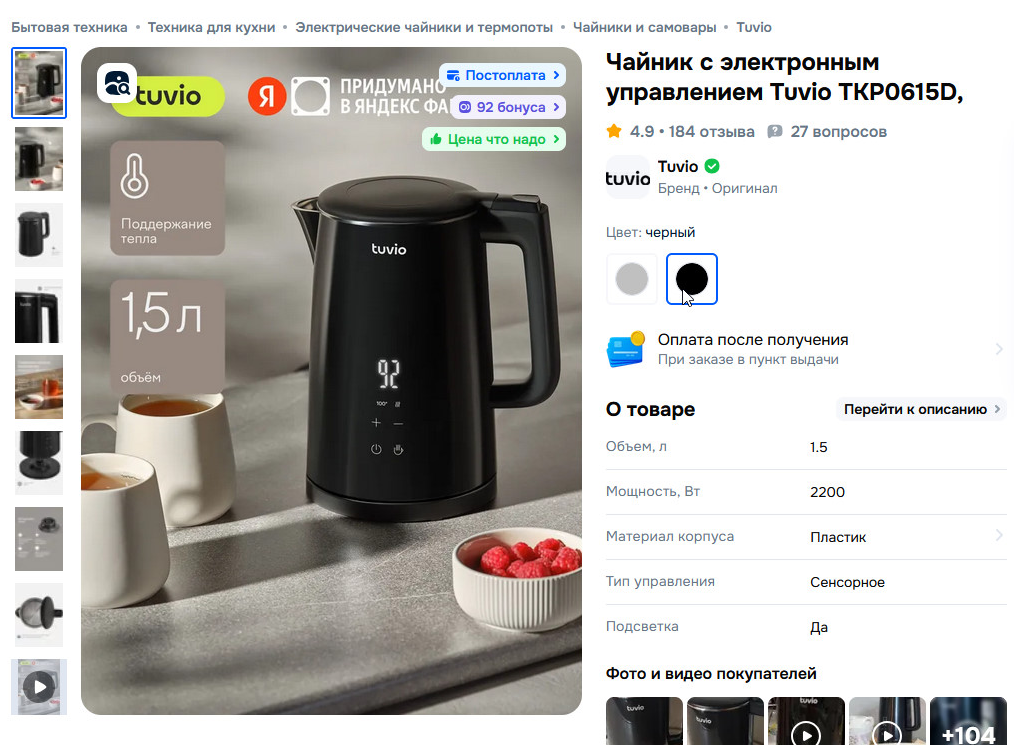Open the 27 вопросов question icon
The height and width of the screenshot is (745, 1014).
[774, 131]
